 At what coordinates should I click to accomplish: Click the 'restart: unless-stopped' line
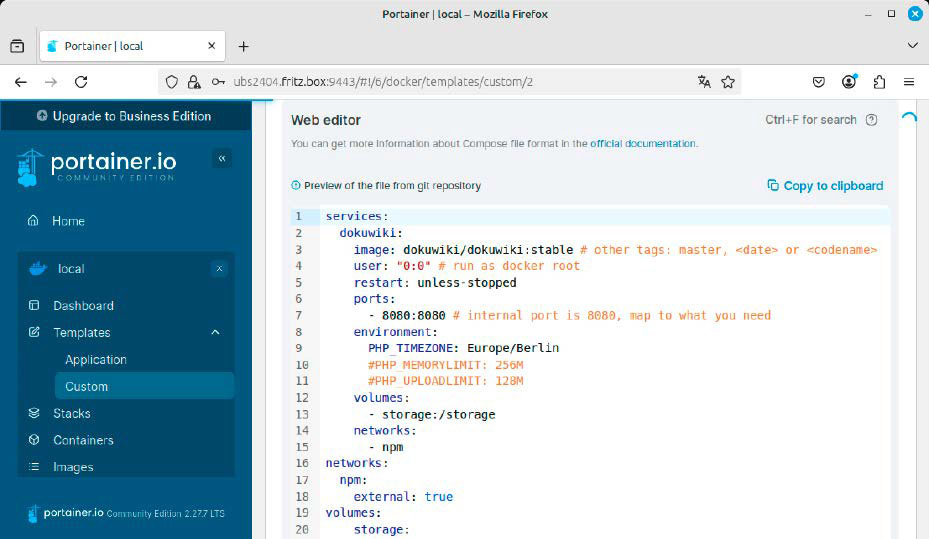pyautogui.click(x=435, y=283)
